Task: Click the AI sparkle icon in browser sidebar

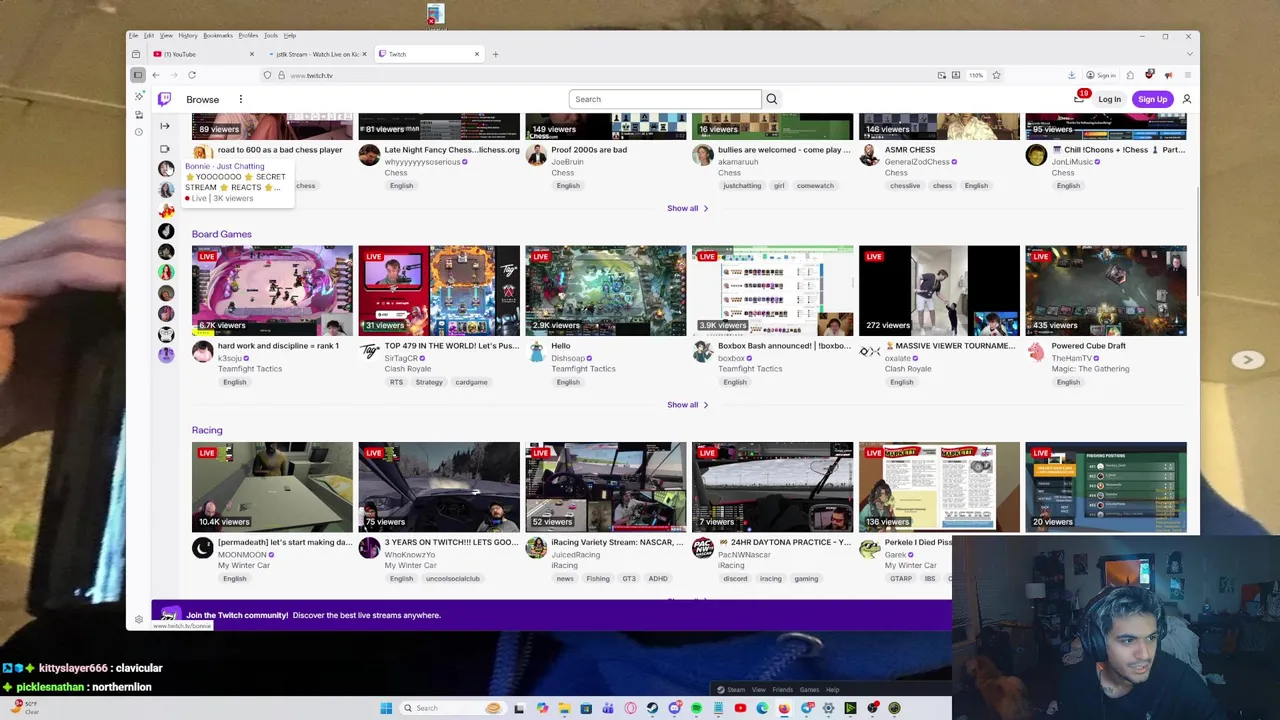Action: [x=139, y=97]
